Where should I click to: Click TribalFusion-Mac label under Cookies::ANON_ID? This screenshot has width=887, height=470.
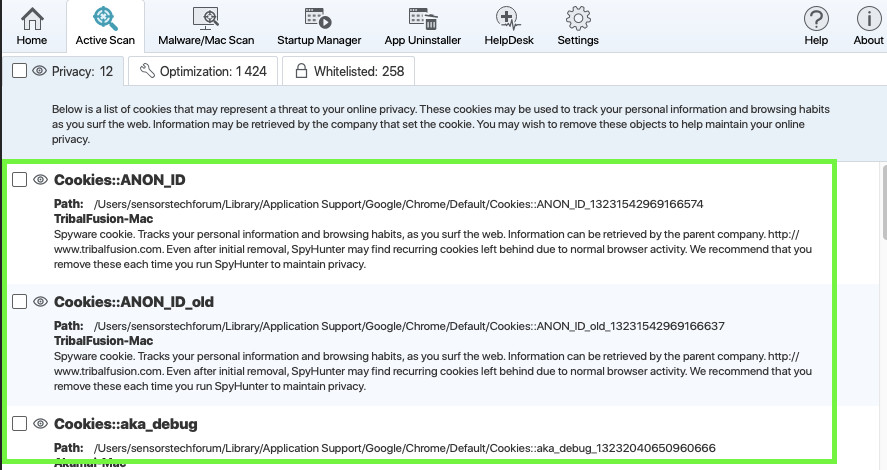(x=104, y=219)
